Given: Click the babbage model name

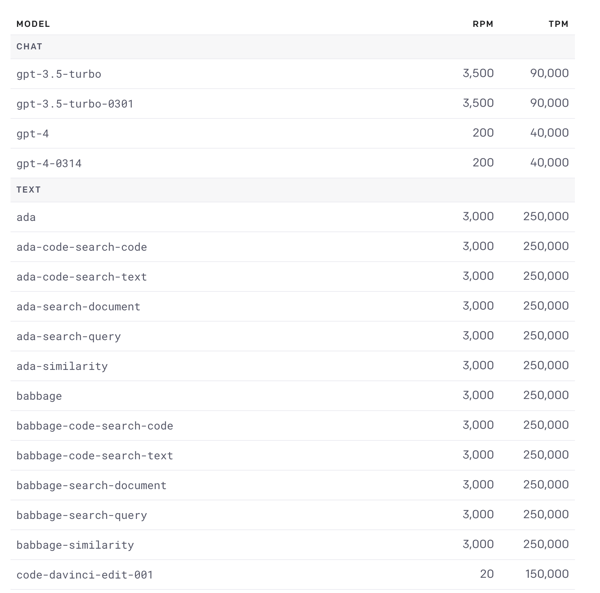Looking at the screenshot, I should click(x=39, y=396).
